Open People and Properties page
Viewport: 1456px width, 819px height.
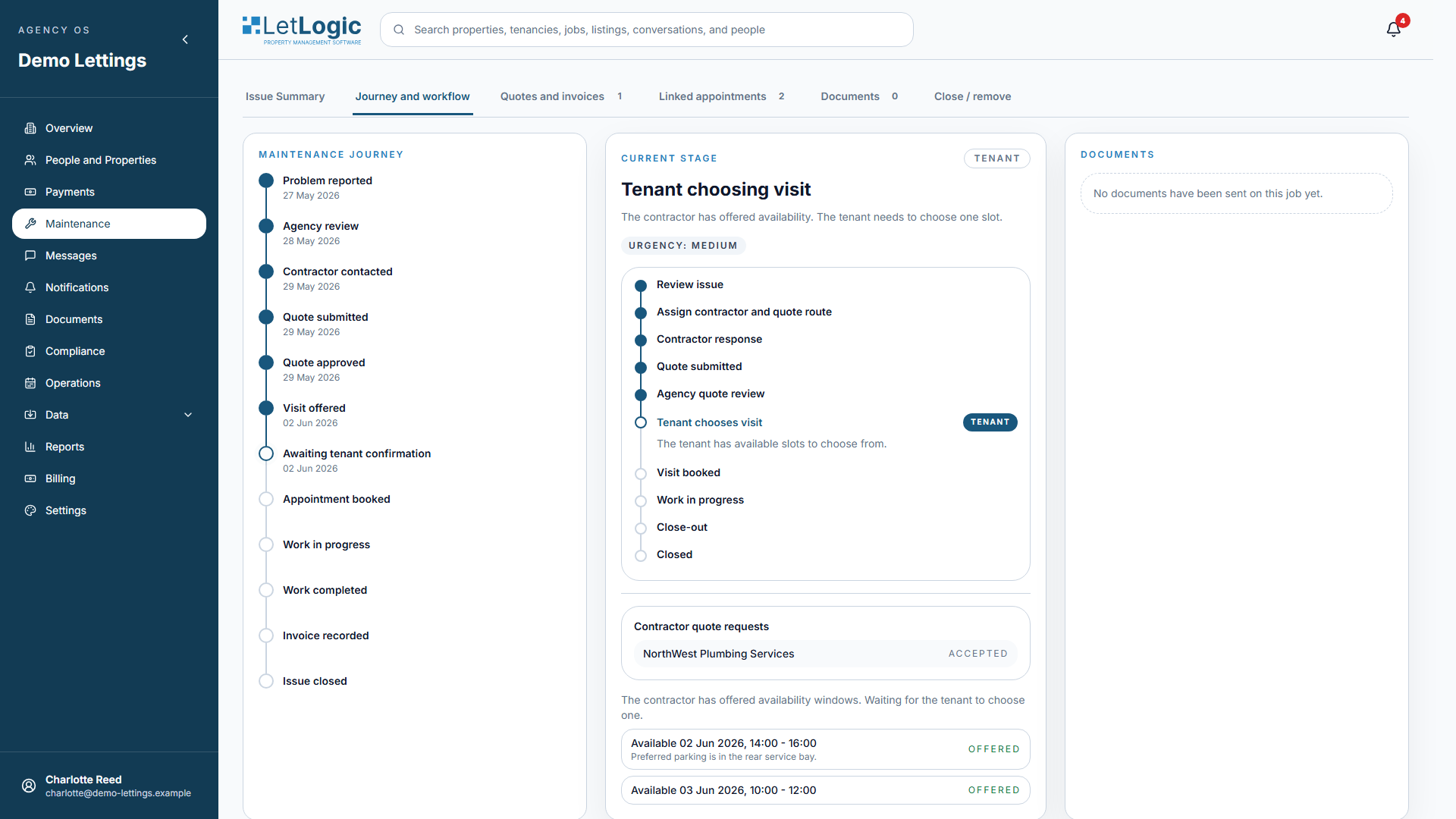(109, 160)
